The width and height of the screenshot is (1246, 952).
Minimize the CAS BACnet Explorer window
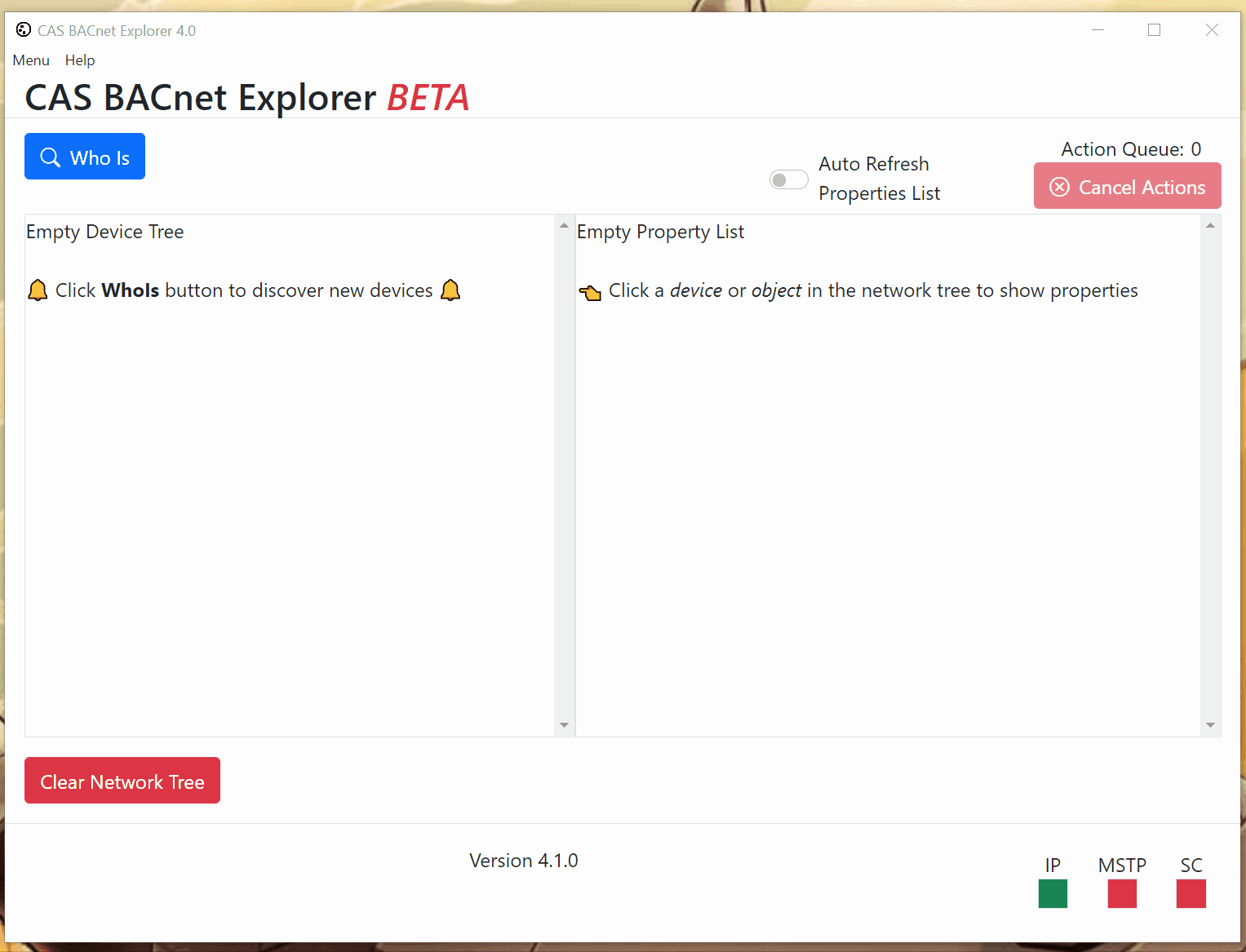pos(1098,30)
